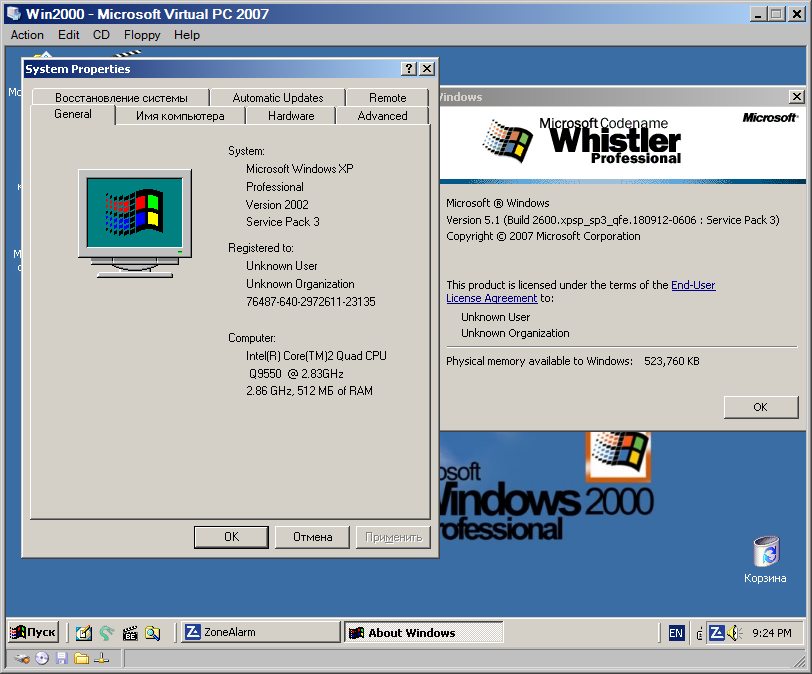Screen dimensions: 812x674
Task: Click the Virtual PC hard disk status icon
Action: tap(22, 658)
